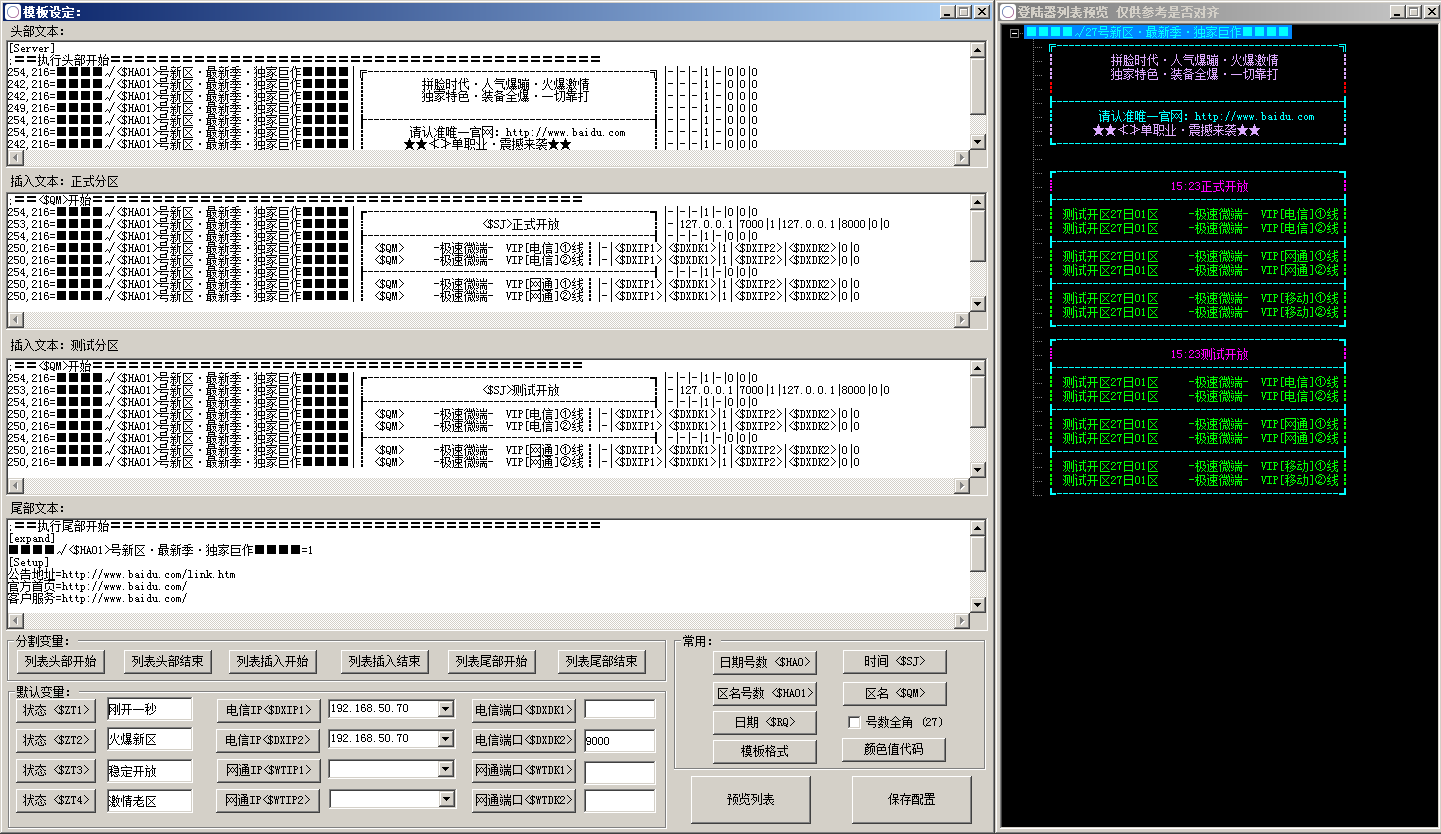The image size is (1441, 834).
Task: Click the [Server] line in 头部文本
Action: (30, 48)
